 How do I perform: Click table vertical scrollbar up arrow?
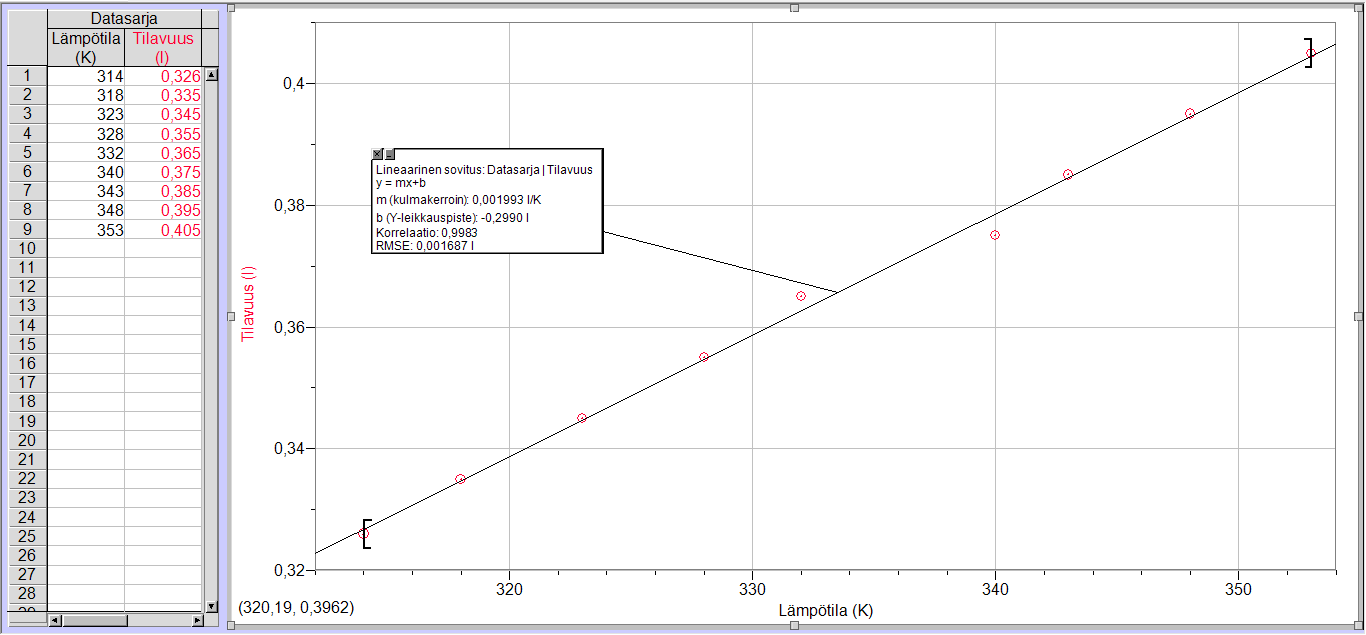211,75
